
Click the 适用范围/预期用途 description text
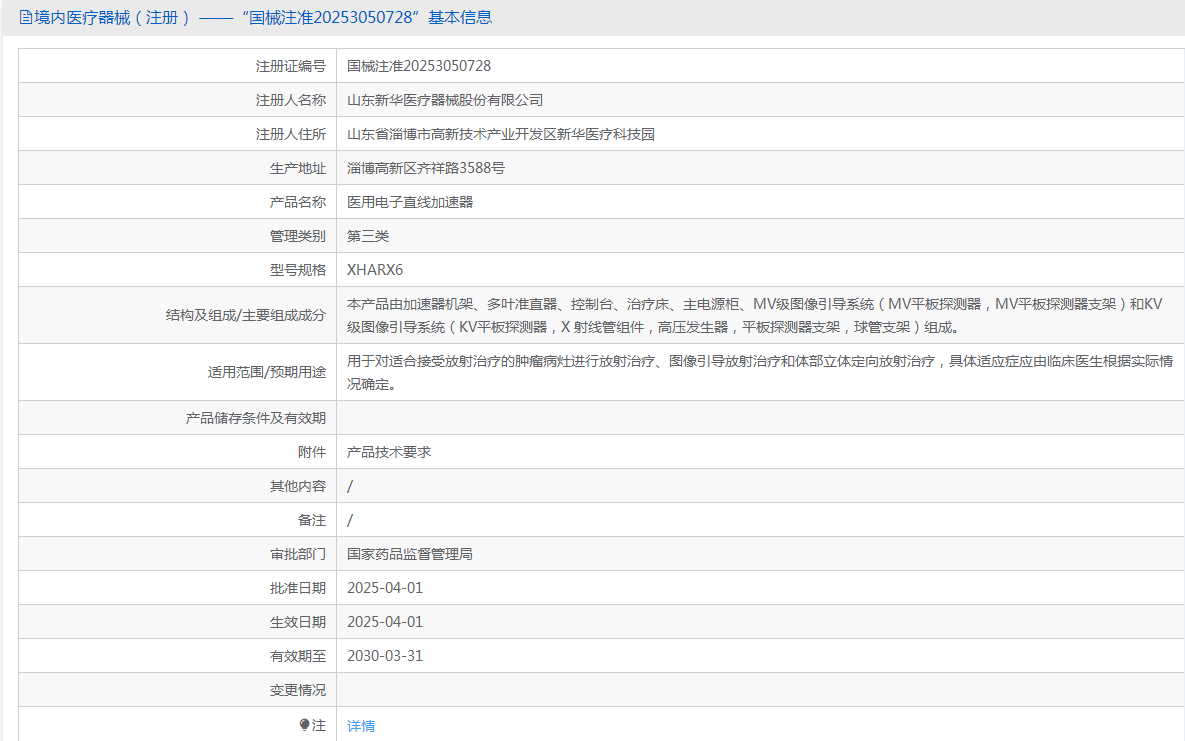click(759, 372)
